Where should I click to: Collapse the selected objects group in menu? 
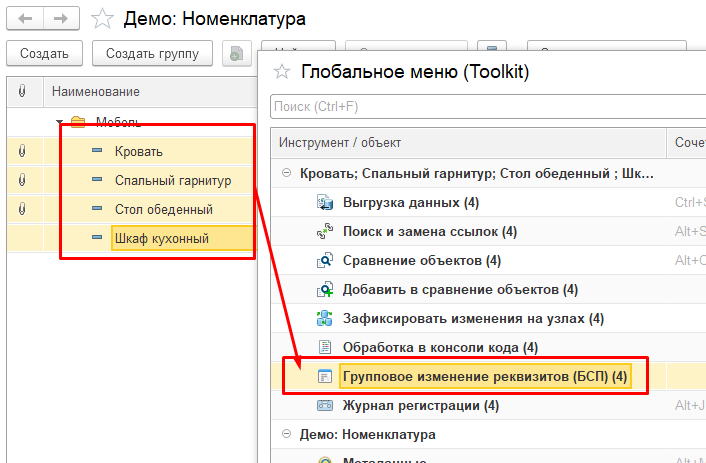(x=287, y=173)
